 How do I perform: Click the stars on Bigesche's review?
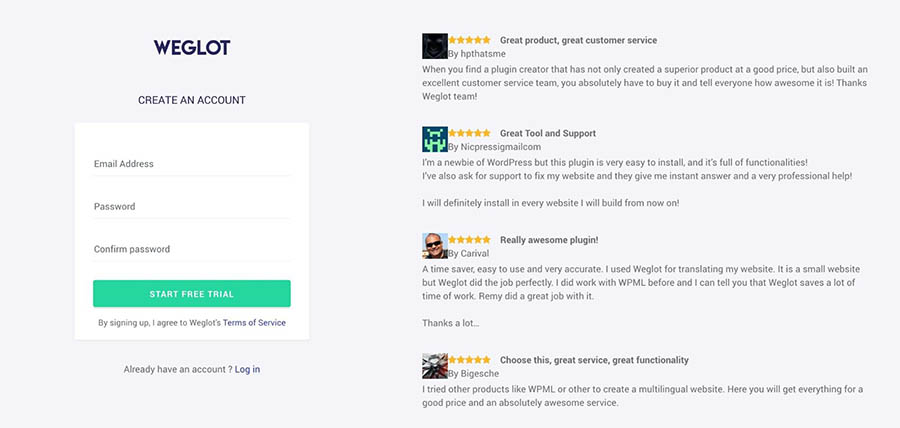[469, 359]
